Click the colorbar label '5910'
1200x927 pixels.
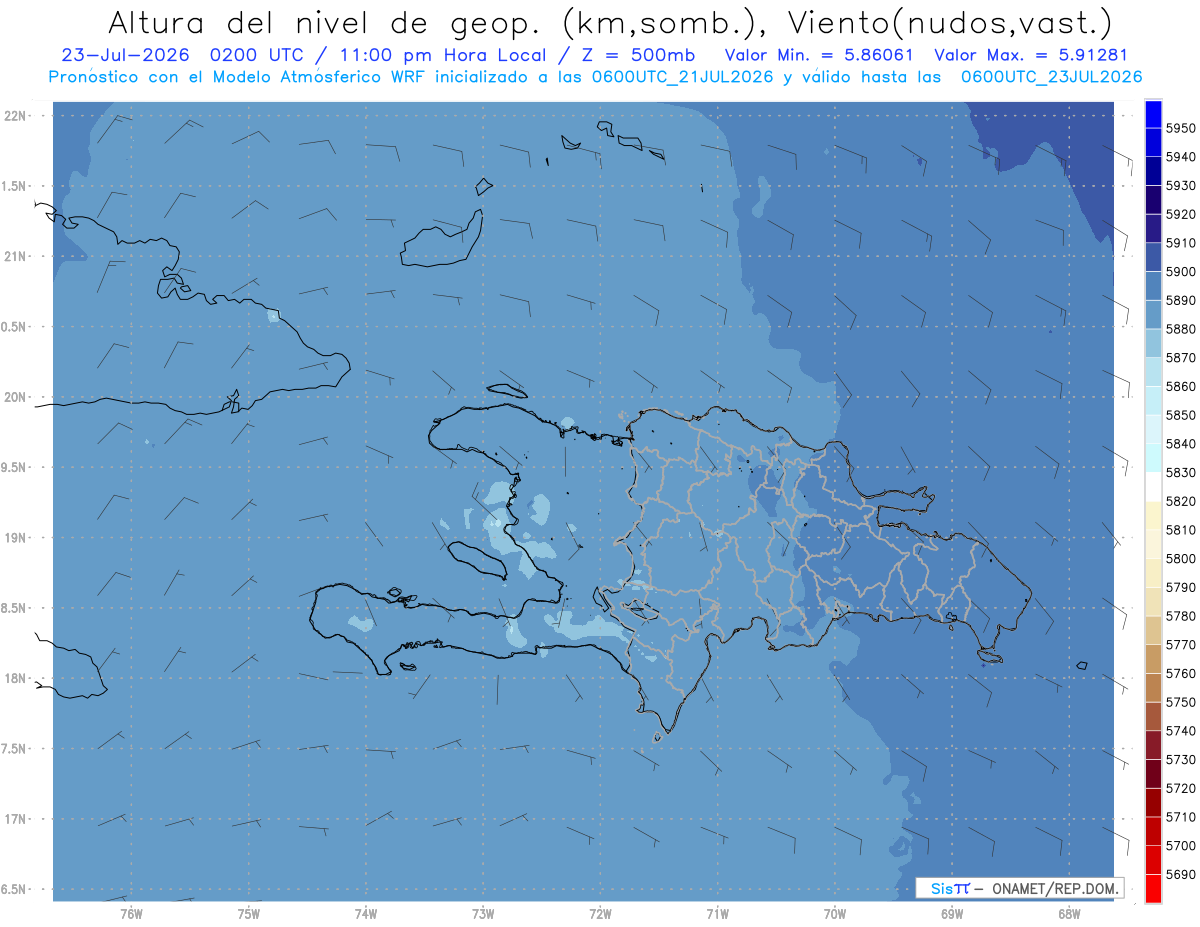pos(1180,242)
